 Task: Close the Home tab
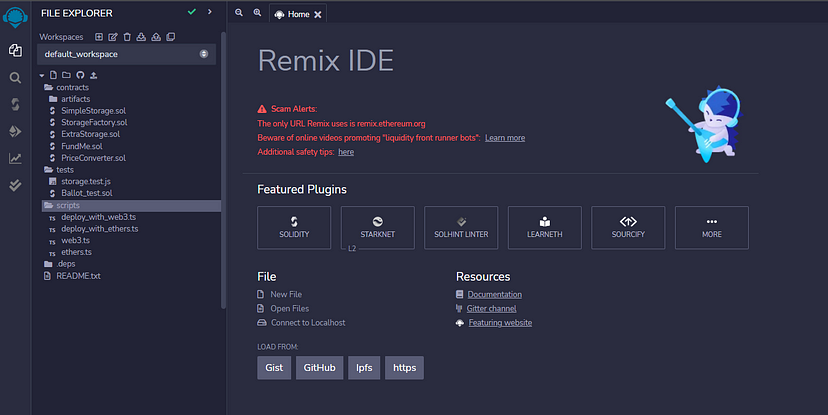pyautogui.click(x=317, y=15)
